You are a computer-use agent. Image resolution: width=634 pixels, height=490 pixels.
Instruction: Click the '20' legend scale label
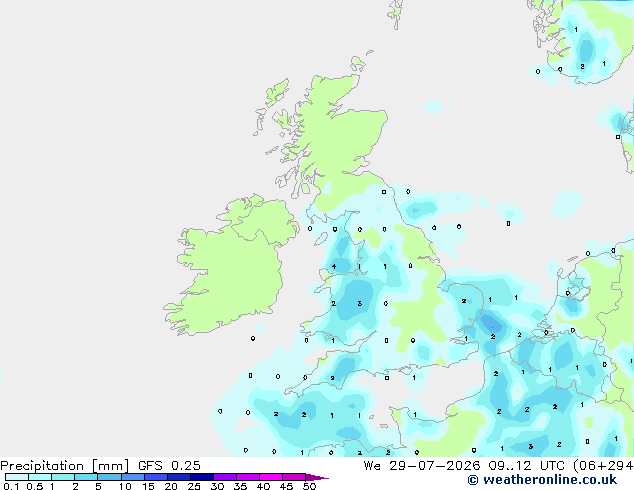(x=171, y=486)
